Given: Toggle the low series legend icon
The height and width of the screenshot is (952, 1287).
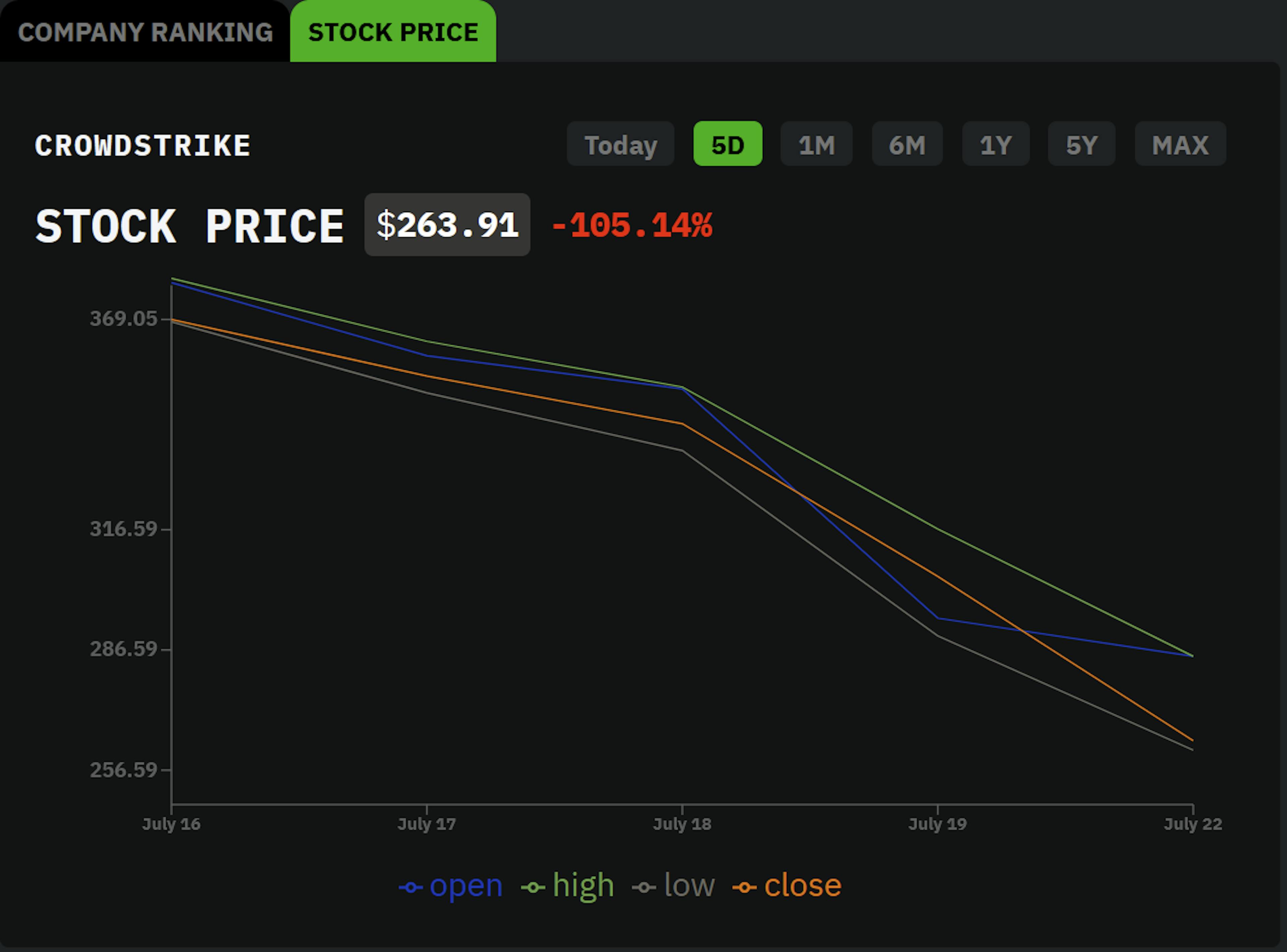Looking at the screenshot, I should coord(644,887).
